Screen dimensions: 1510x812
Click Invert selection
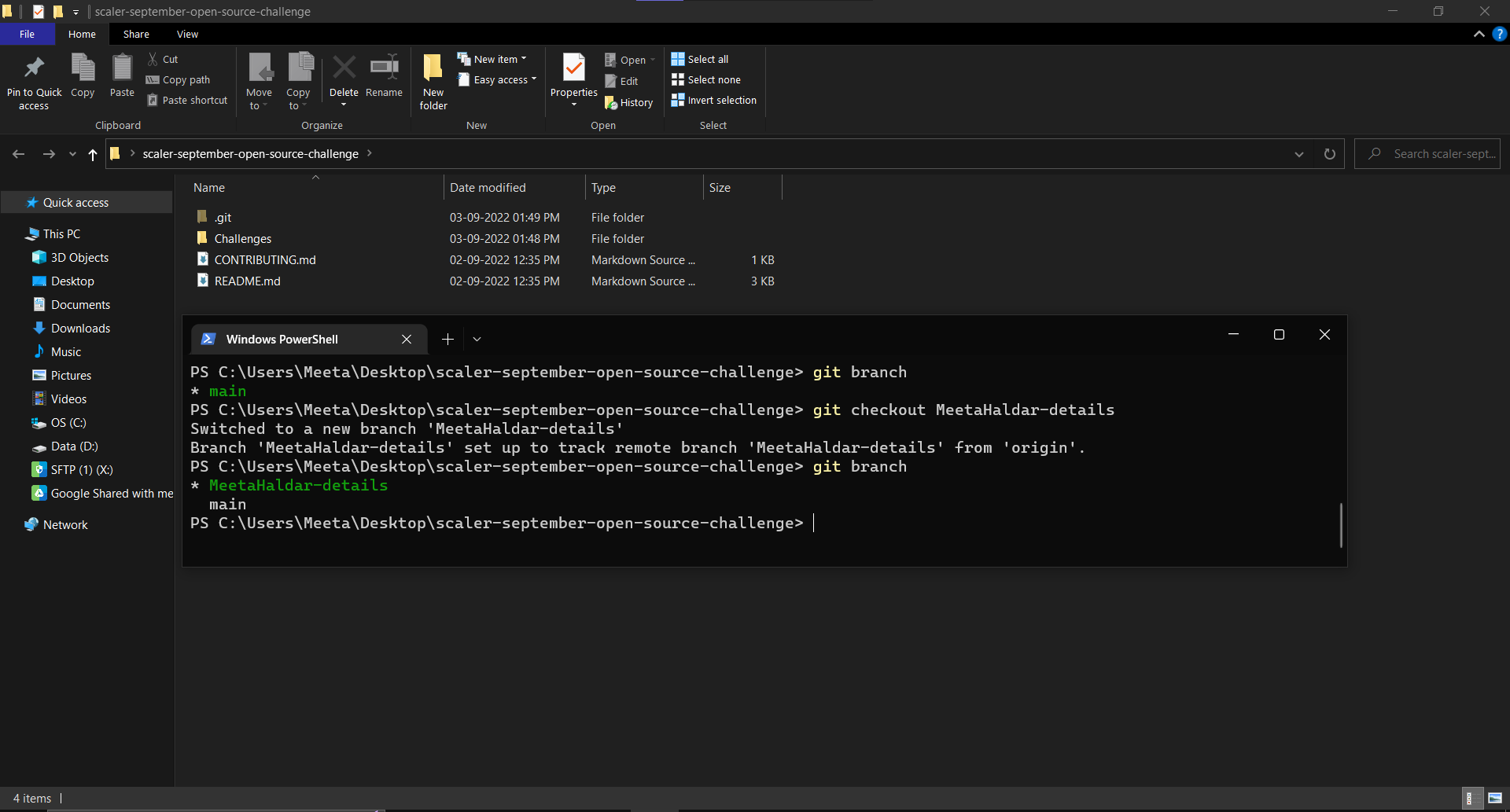[x=713, y=100]
